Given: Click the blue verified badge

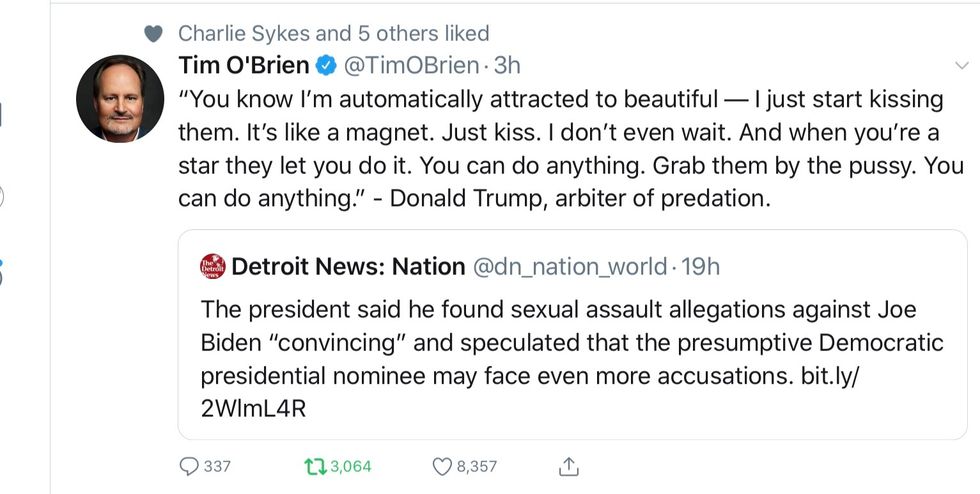Looking at the screenshot, I should (326, 67).
